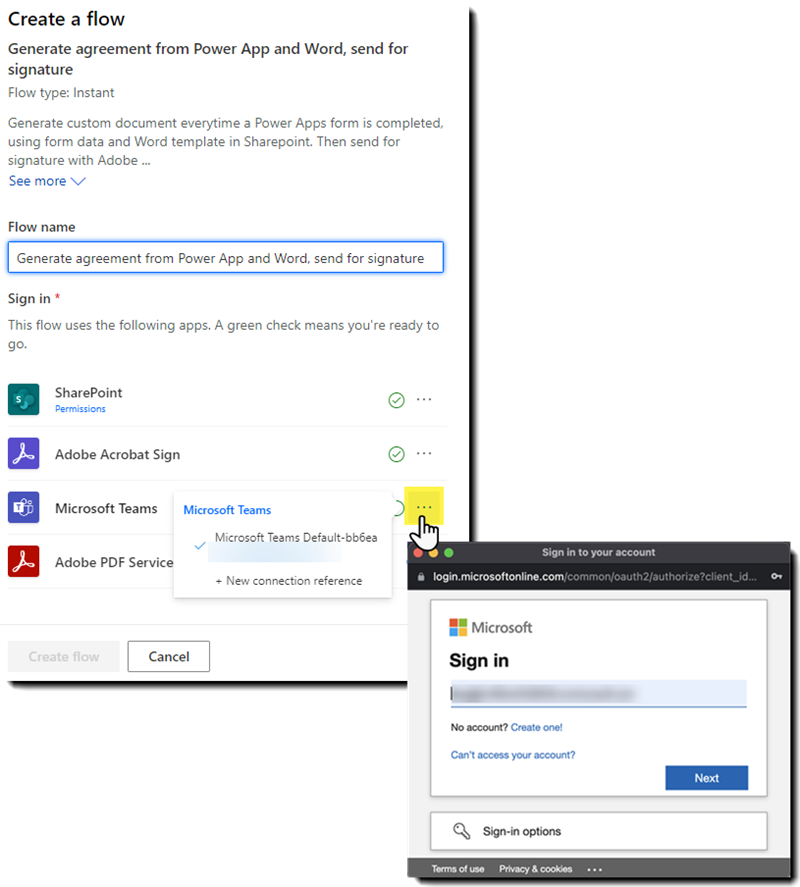The width and height of the screenshot is (800, 887).
Task: Open the ellipsis menu next to Microsoft Teams
Action: [x=424, y=507]
